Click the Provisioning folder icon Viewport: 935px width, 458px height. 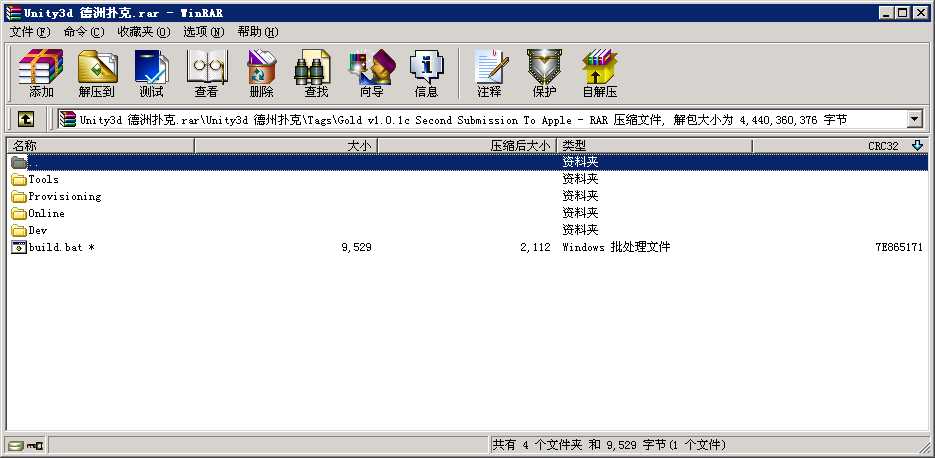19,196
